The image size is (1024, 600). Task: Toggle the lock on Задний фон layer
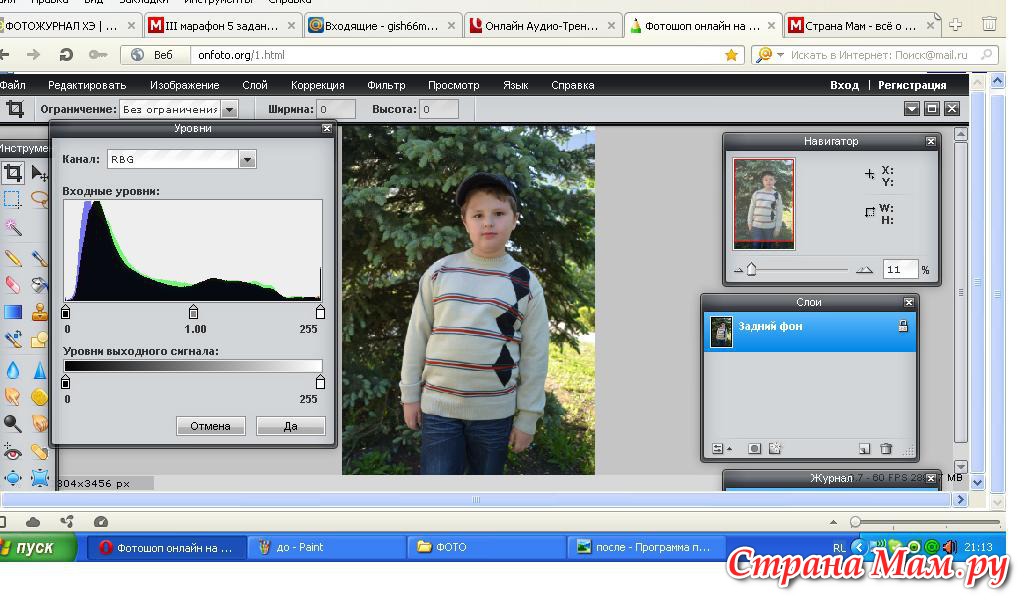click(903, 326)
